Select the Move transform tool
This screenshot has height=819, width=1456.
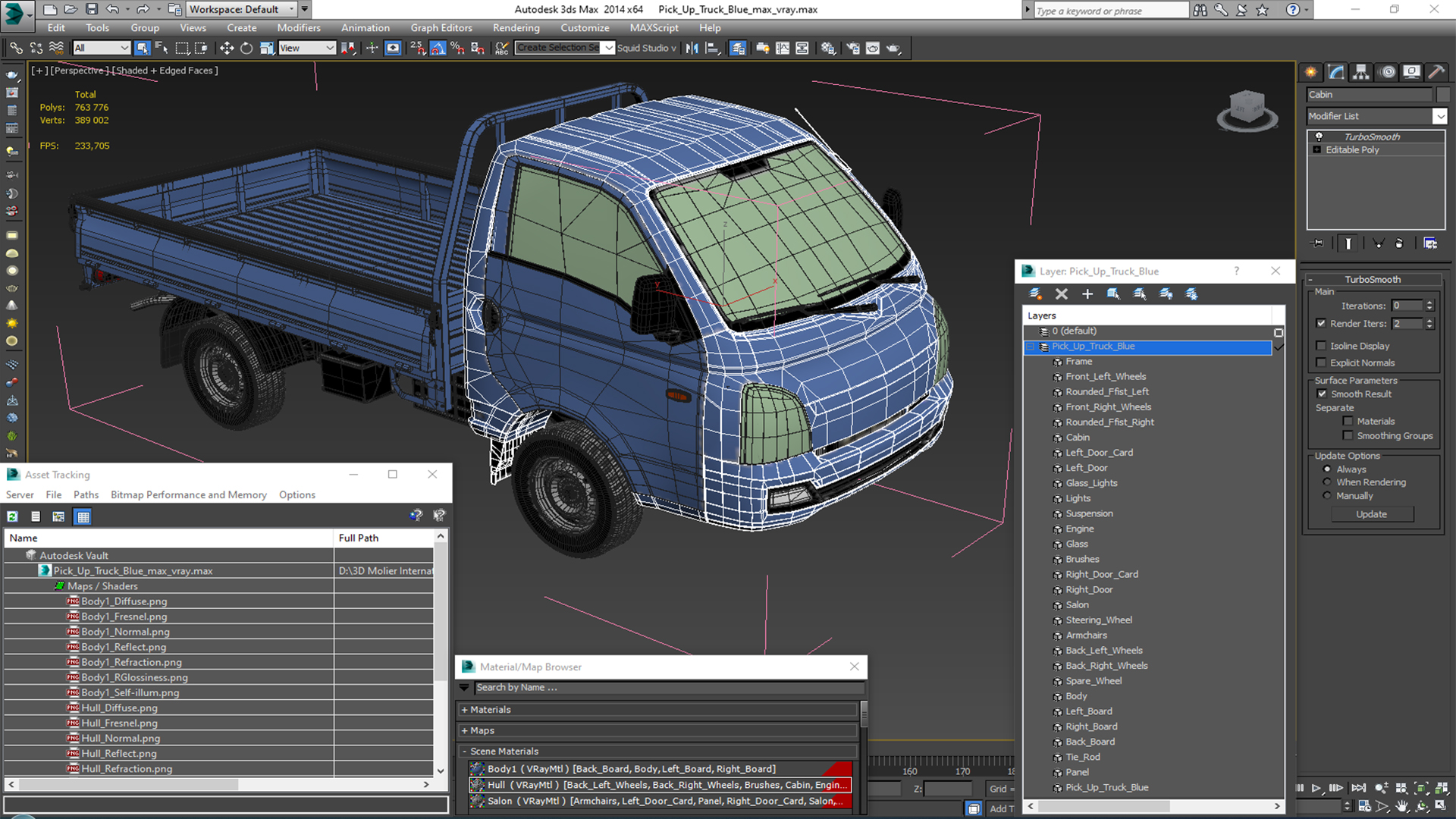(226, 48)
